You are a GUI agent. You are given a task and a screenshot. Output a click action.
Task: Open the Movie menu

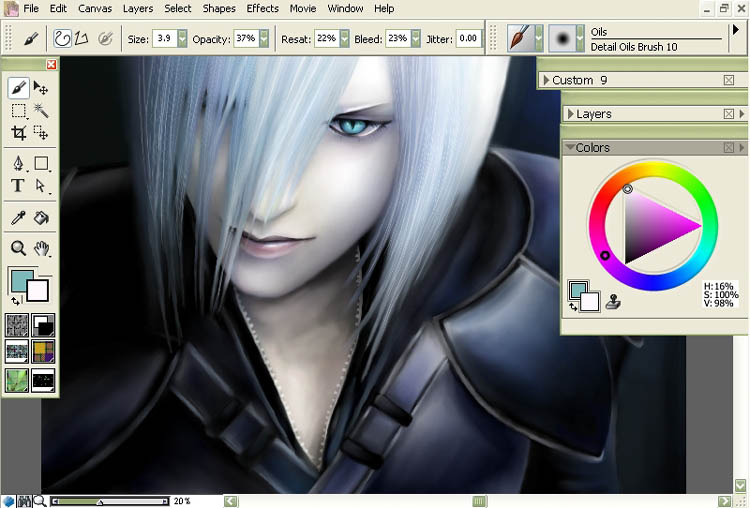303,9
